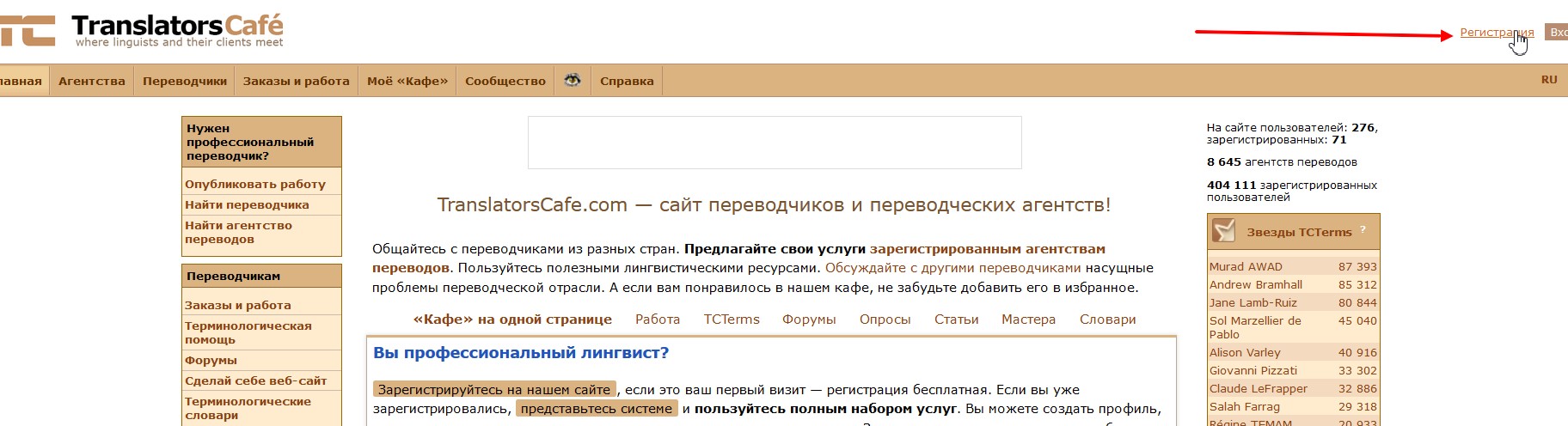
Task: Switch to the Опросы tab
Action: point(885,319)
